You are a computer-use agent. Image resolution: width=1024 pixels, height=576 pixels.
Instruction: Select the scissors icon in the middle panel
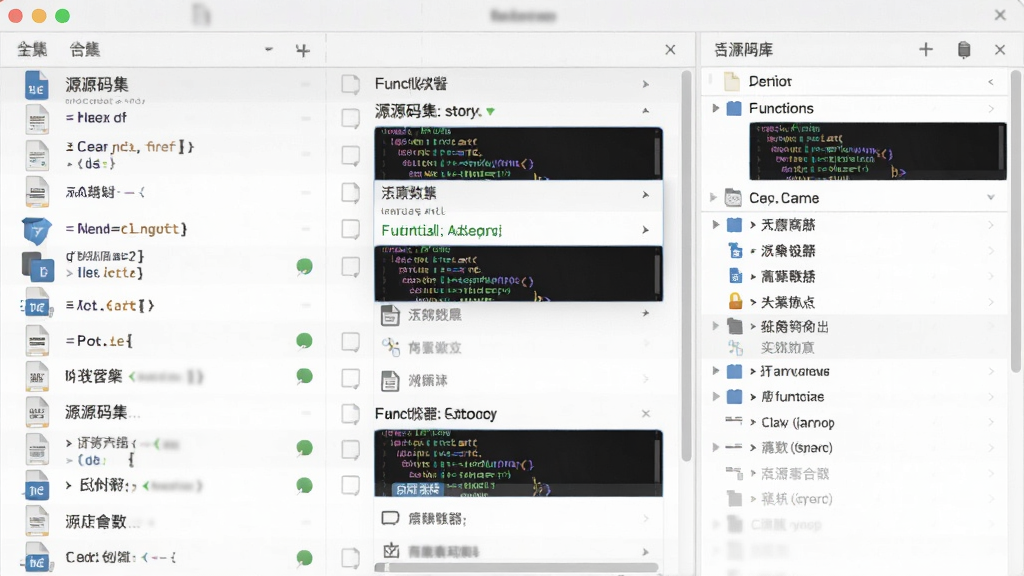[391, 347]
